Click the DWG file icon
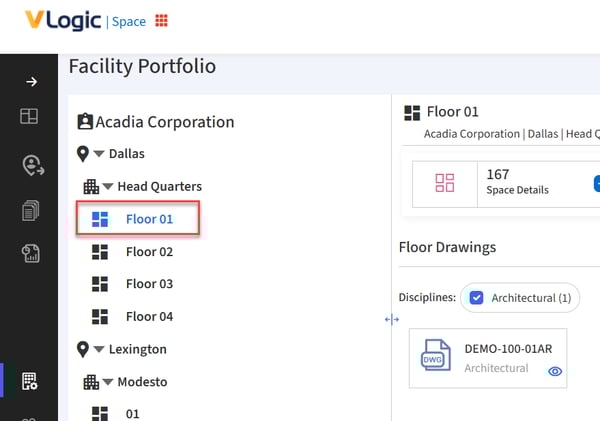 435,358
